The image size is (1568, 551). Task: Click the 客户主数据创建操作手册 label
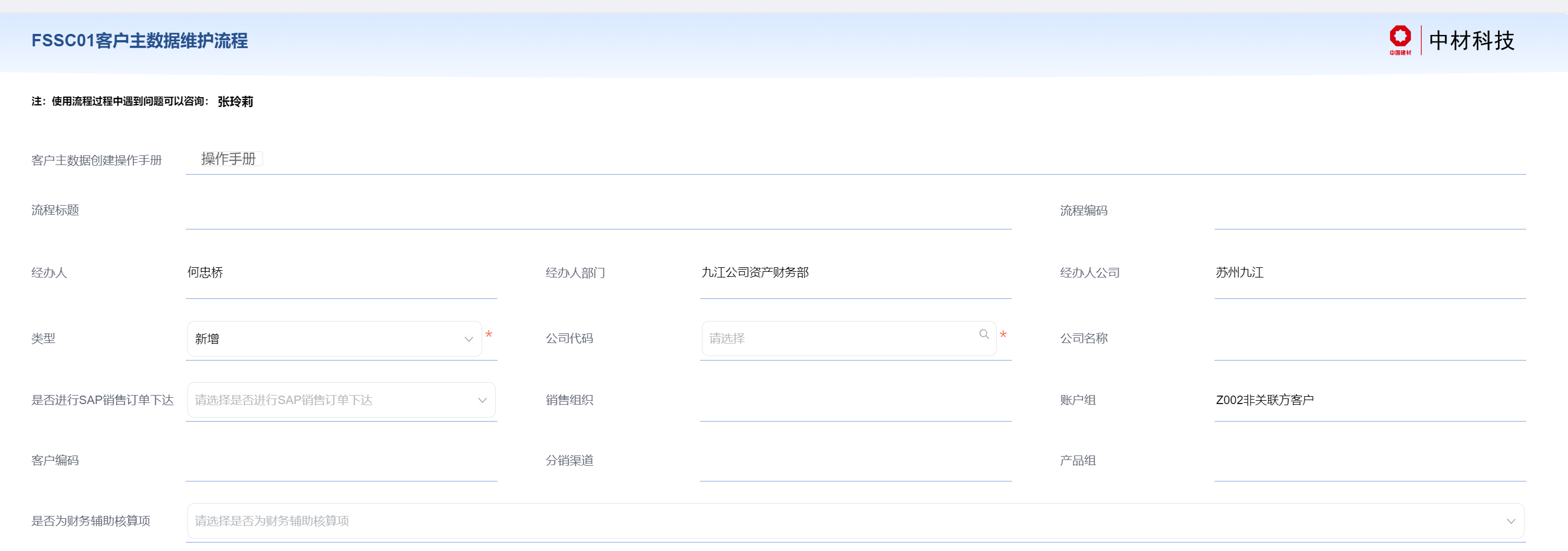[97, 160]
